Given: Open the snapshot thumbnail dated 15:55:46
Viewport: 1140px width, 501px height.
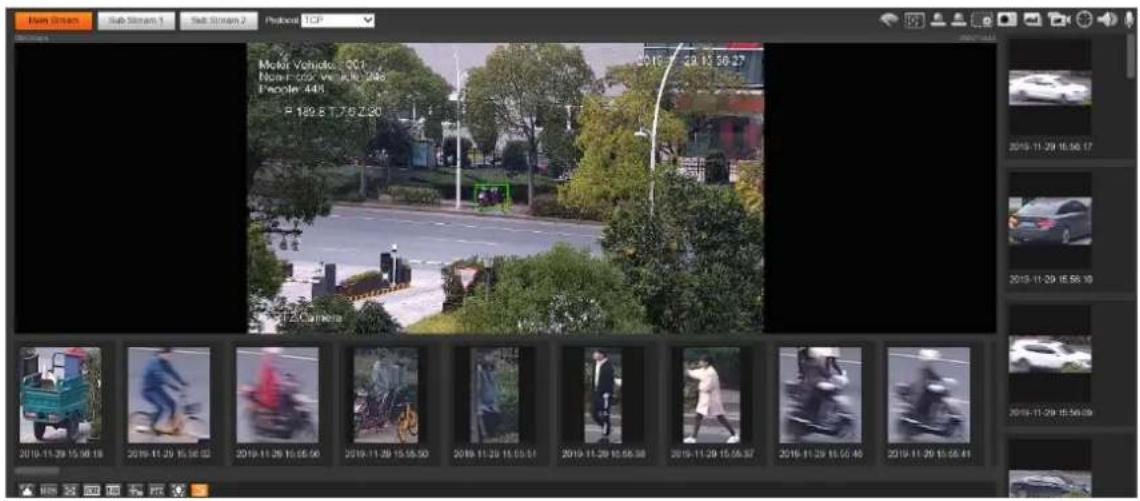Looking at the screenshot, I should (820, 395).
